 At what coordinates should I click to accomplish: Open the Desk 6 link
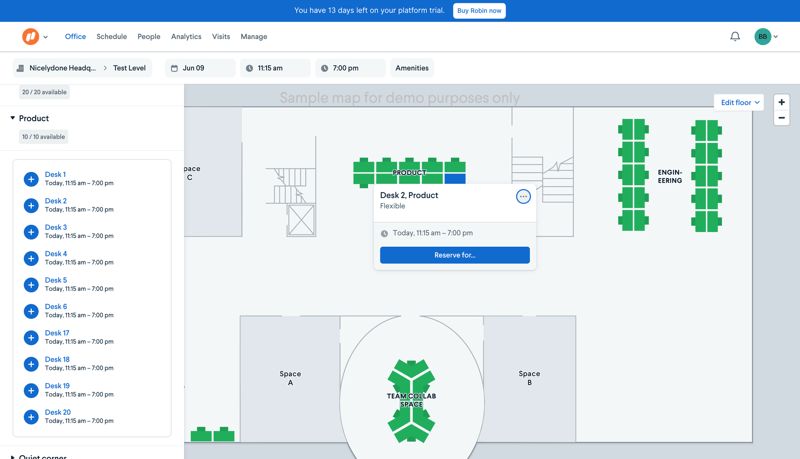pyautogui.click(x=56, y=307)
